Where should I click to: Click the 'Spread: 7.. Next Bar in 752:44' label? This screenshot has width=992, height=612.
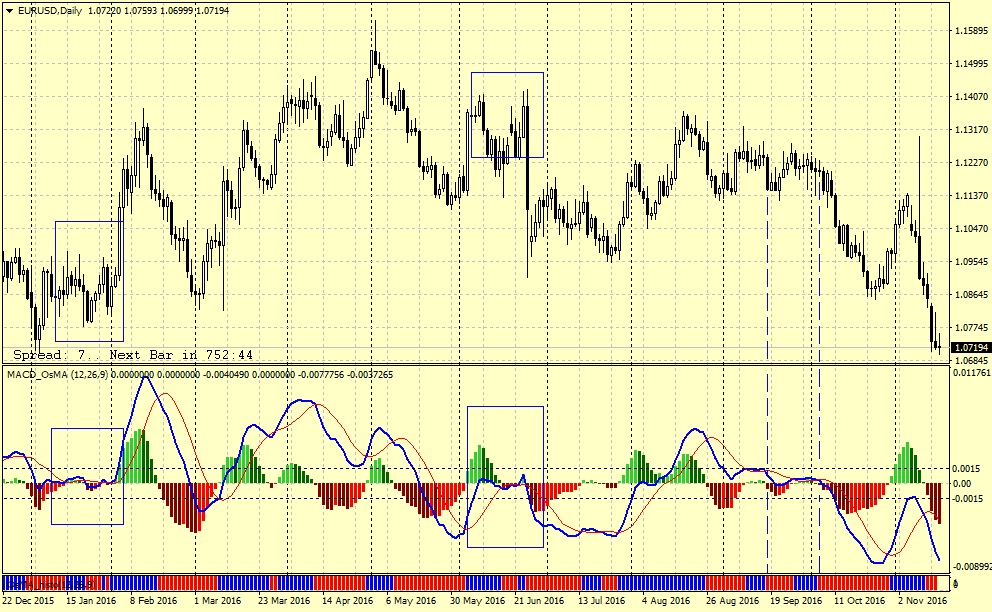133,354
